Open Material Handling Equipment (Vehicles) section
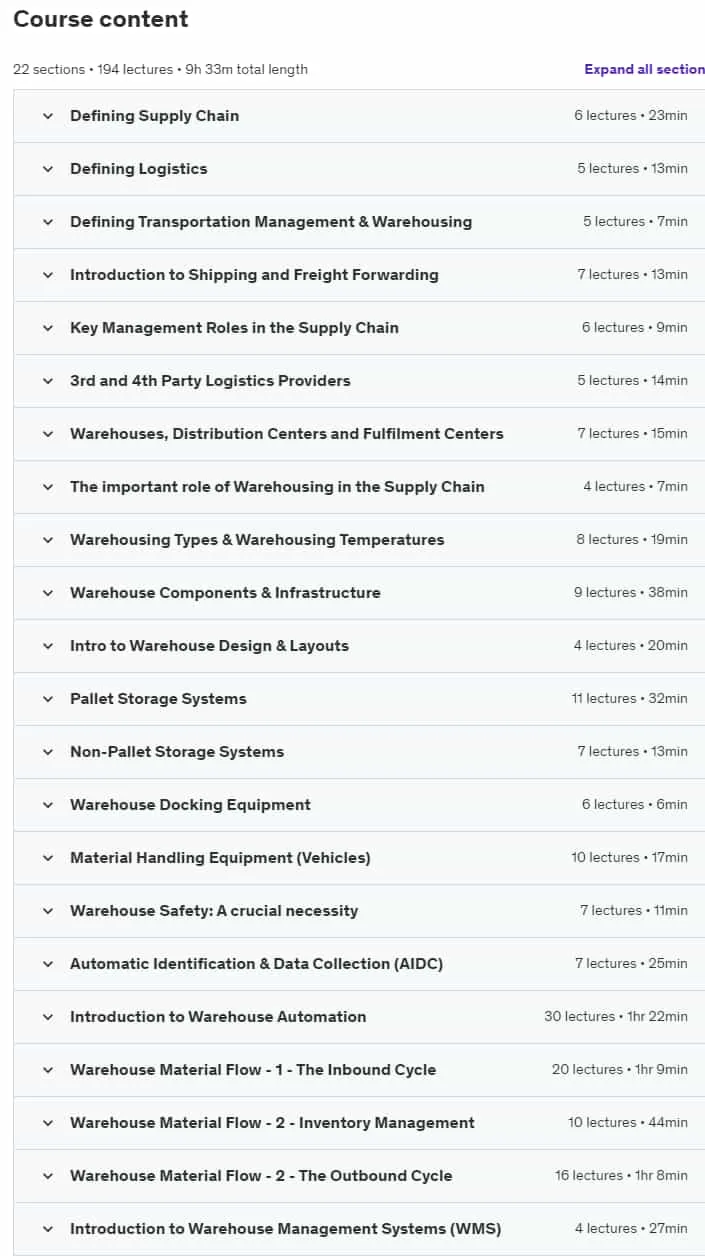 coord(359,858)
